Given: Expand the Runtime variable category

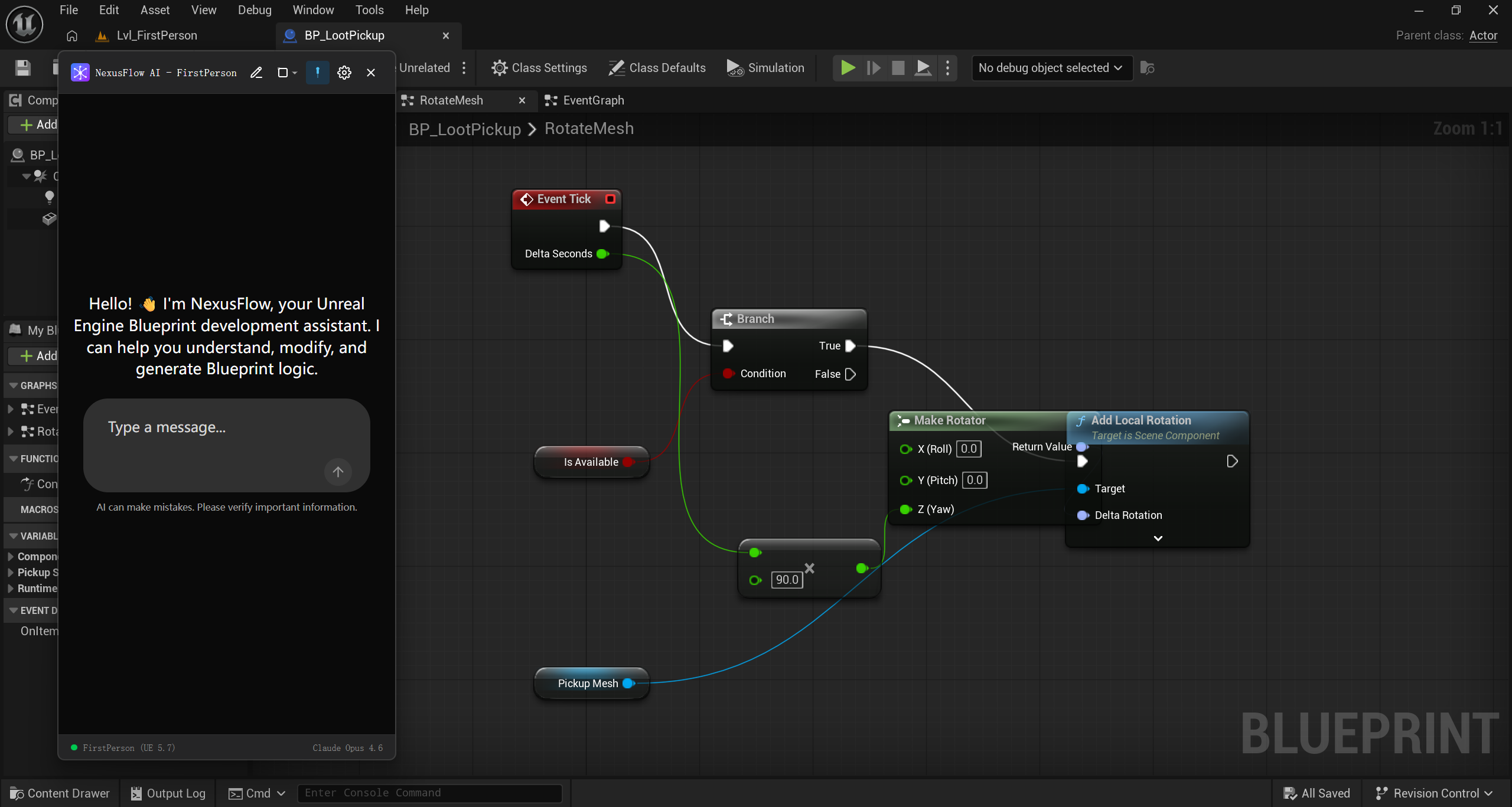Looking at the screenshot, I should click(11, 589).
